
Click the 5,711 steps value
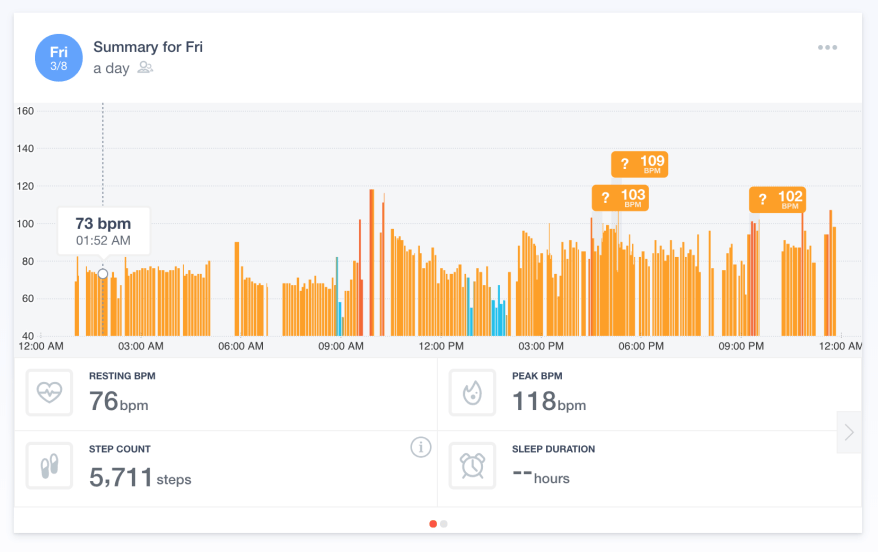[140, 477]
